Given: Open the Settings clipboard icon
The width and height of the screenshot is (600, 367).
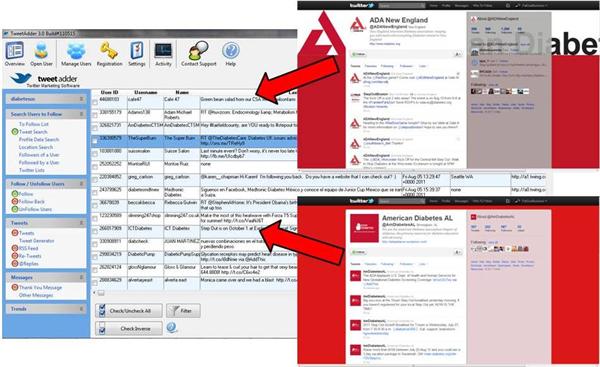Looking at the screenshot, I should [x=137, y=54].
